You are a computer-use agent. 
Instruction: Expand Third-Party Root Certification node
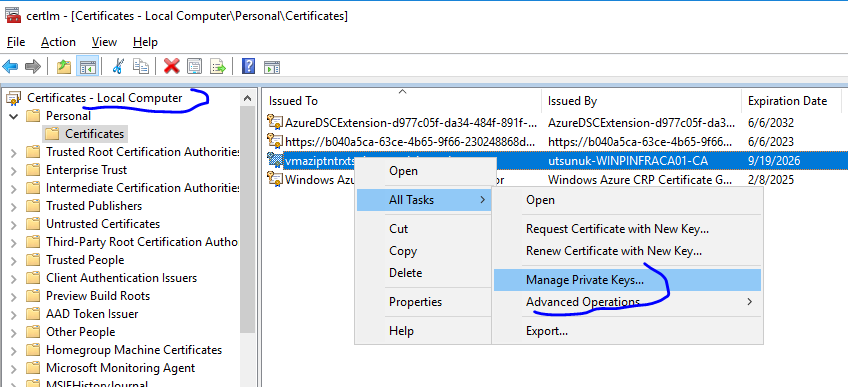14,242
